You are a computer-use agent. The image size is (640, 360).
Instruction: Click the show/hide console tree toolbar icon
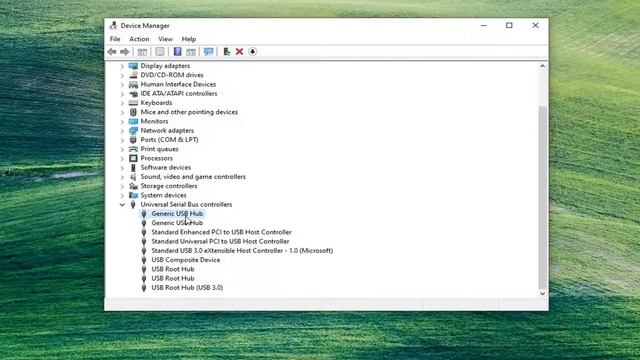142,52
